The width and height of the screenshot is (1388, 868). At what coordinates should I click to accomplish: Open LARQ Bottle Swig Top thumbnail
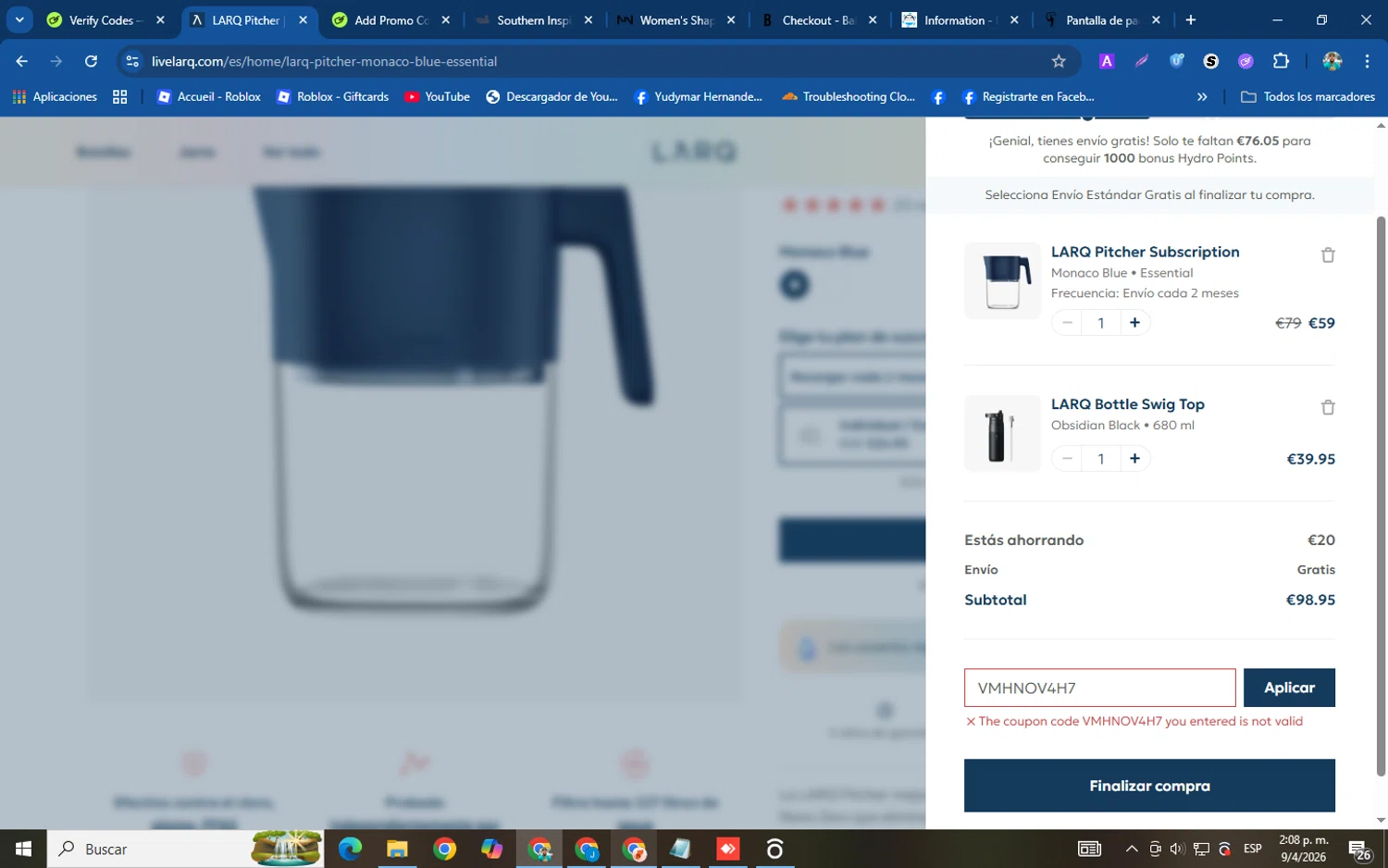(x=1002, y=434)
